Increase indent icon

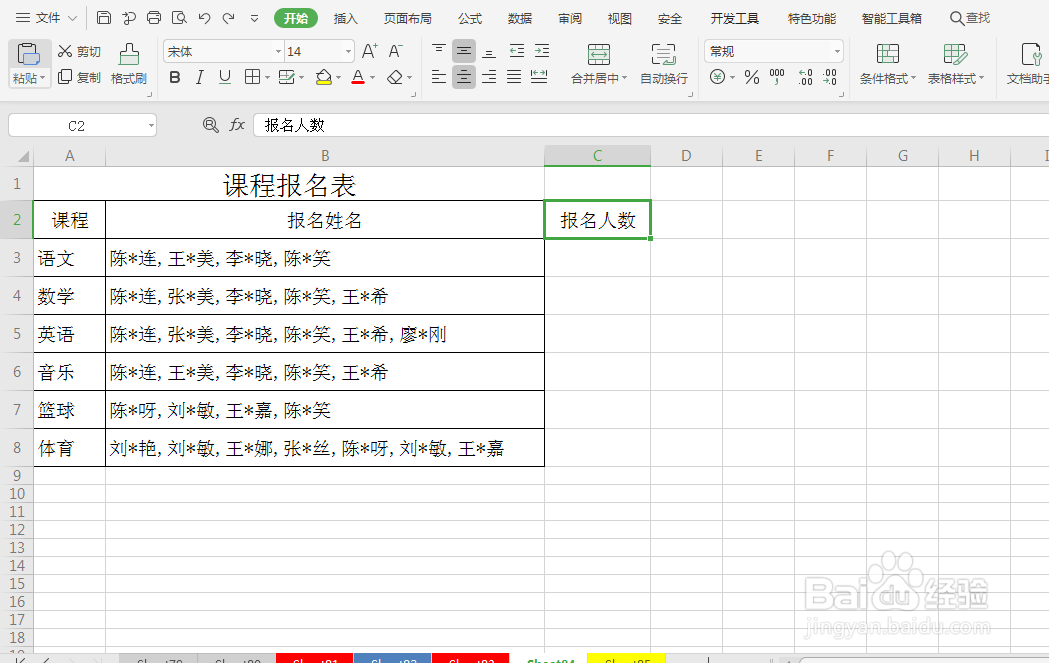tap(542, 51)
